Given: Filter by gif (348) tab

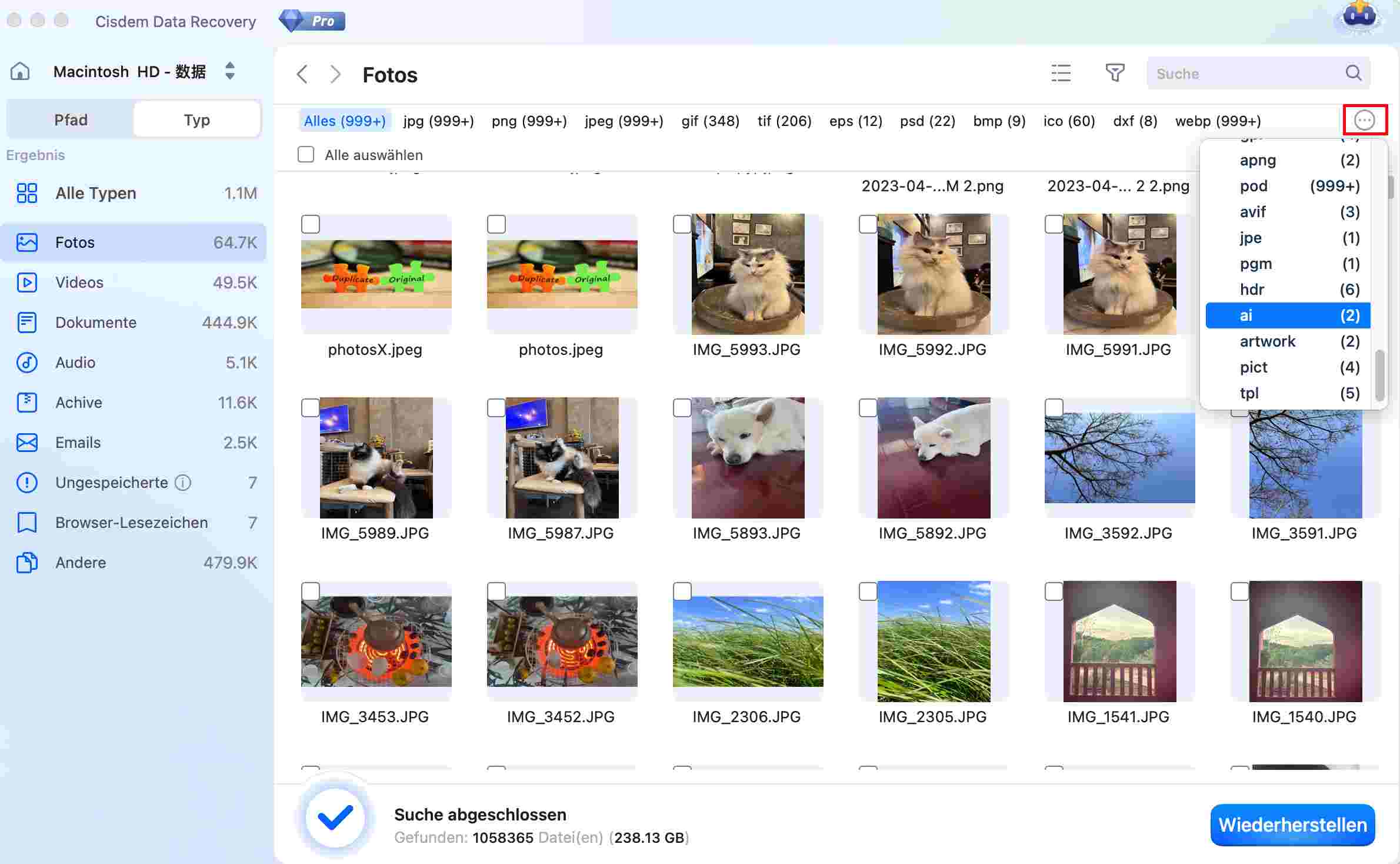Looking at the screenshot, I should 710,121.
